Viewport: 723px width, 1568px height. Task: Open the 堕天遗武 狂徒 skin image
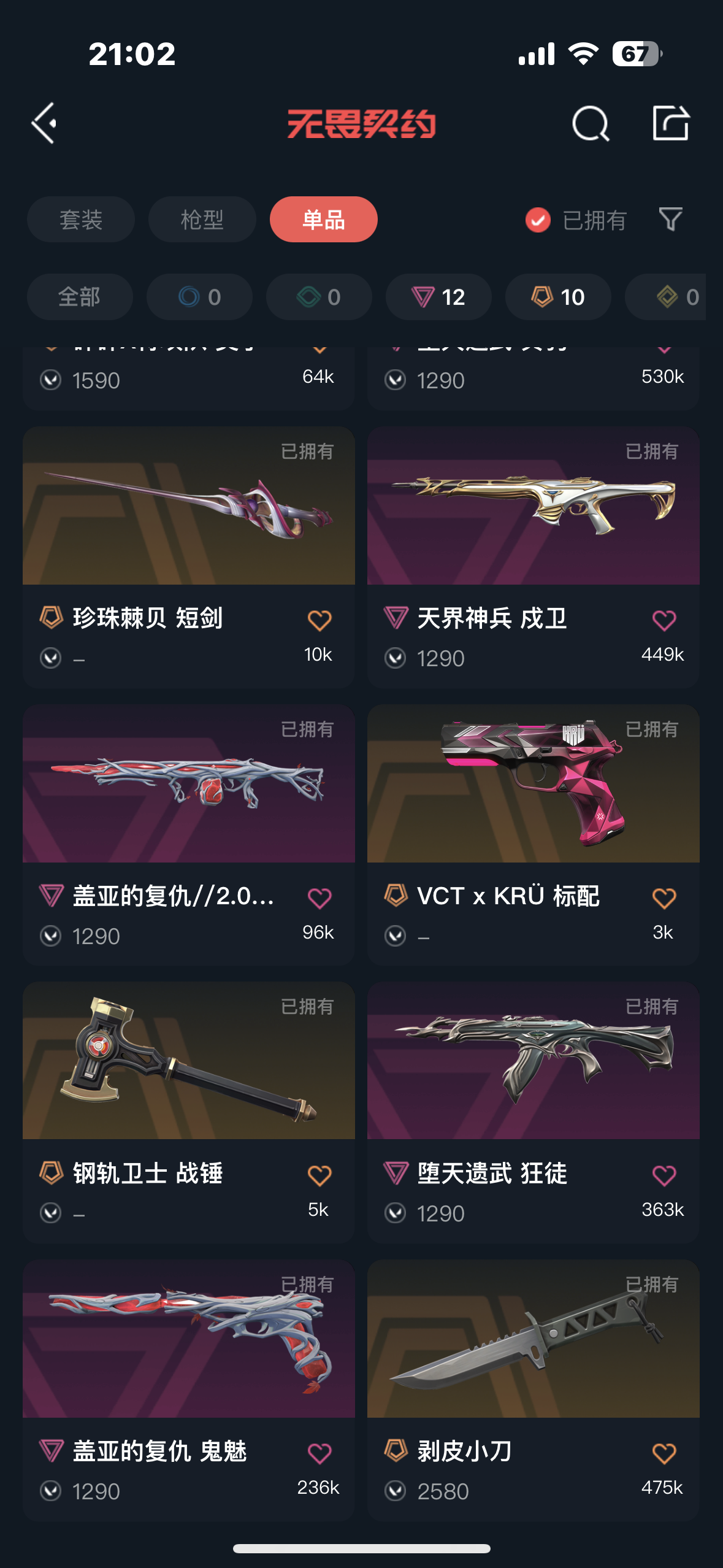pos(534,1061)
